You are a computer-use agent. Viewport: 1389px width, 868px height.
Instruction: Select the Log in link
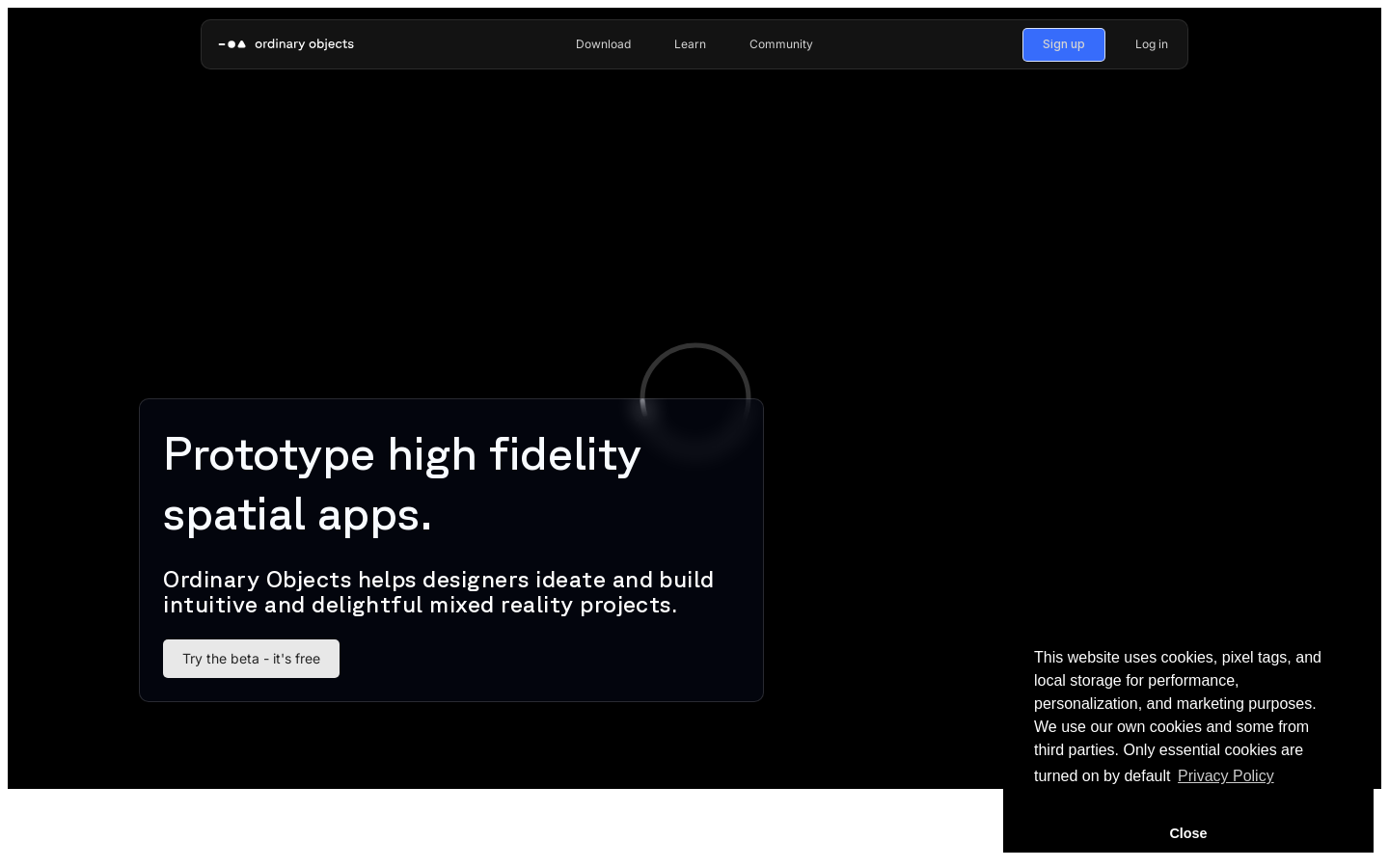pyautogui.click(x=1151, y=44)
